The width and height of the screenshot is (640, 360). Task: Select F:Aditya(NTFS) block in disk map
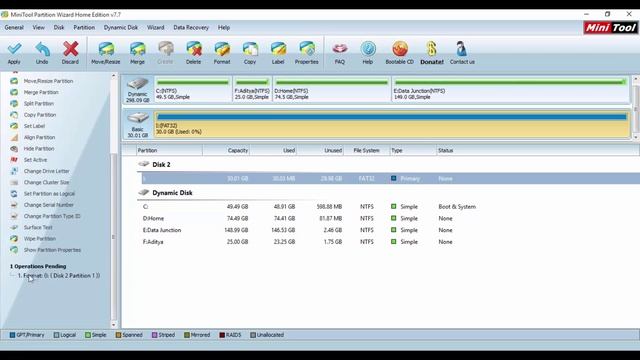[252, 89]
